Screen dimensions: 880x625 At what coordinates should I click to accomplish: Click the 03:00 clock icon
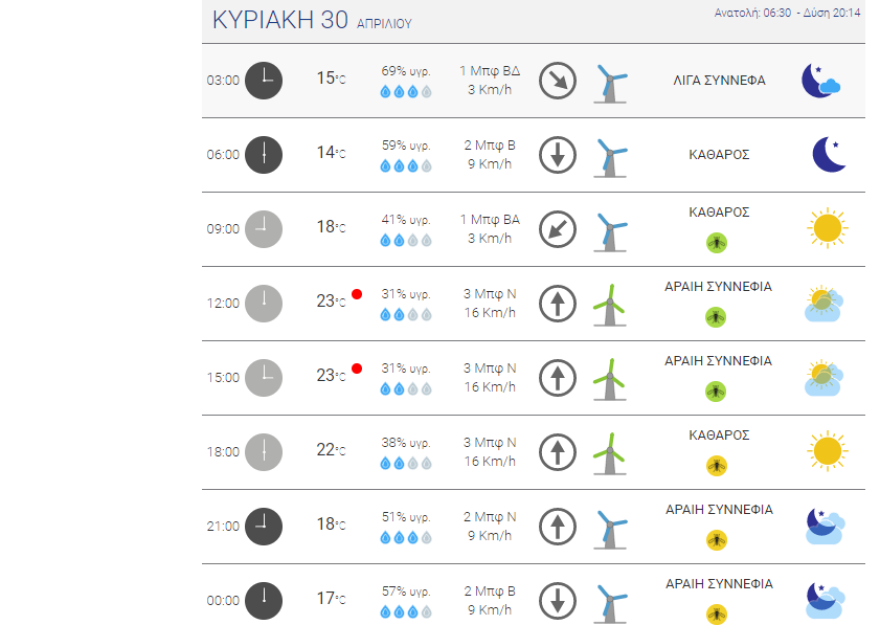coord(264,80)
